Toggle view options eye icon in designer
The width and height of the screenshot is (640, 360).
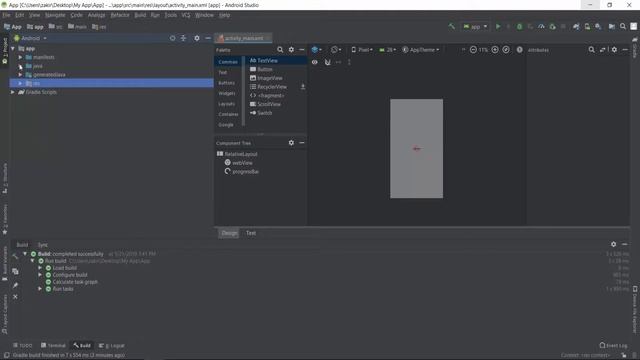pos(315,62)
